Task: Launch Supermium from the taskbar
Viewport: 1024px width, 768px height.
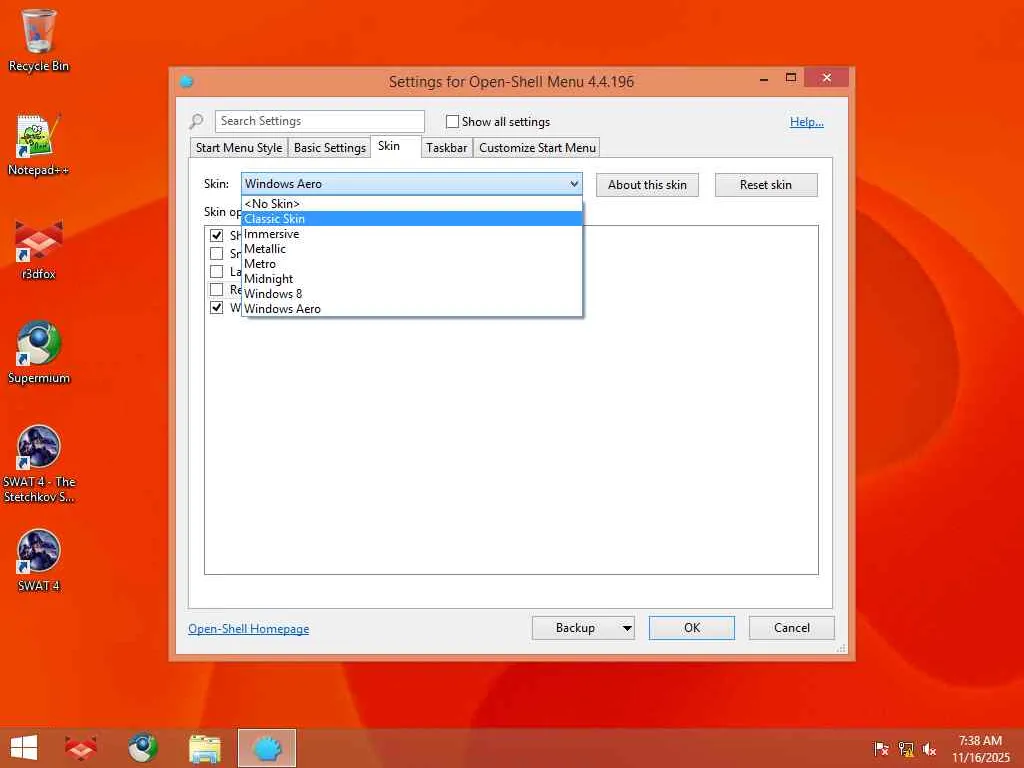Action: tap(143, 748)
